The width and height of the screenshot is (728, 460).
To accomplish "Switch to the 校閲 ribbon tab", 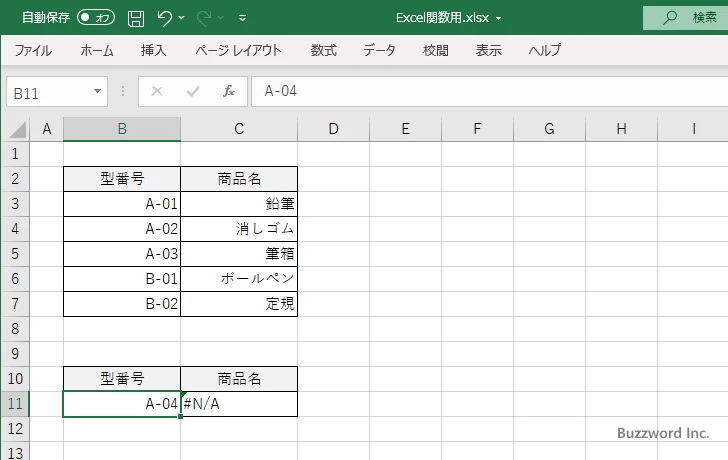I will 436,50.
